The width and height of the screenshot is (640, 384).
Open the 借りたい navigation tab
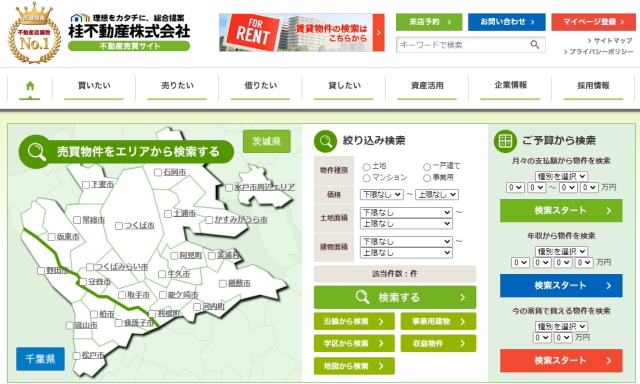260,87
